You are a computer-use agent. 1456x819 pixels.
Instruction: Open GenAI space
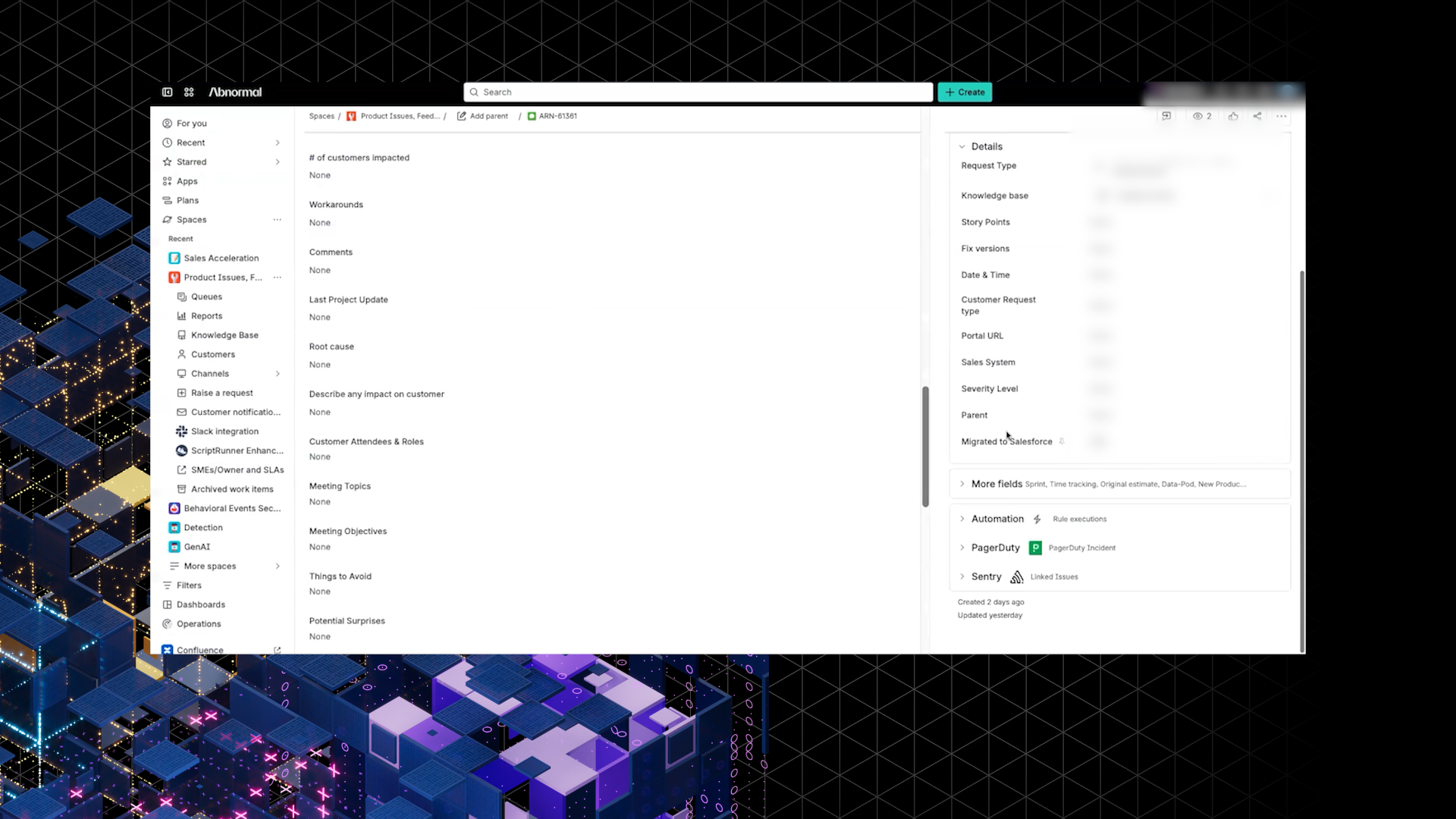pyautogui.click(x=197, y=547)
